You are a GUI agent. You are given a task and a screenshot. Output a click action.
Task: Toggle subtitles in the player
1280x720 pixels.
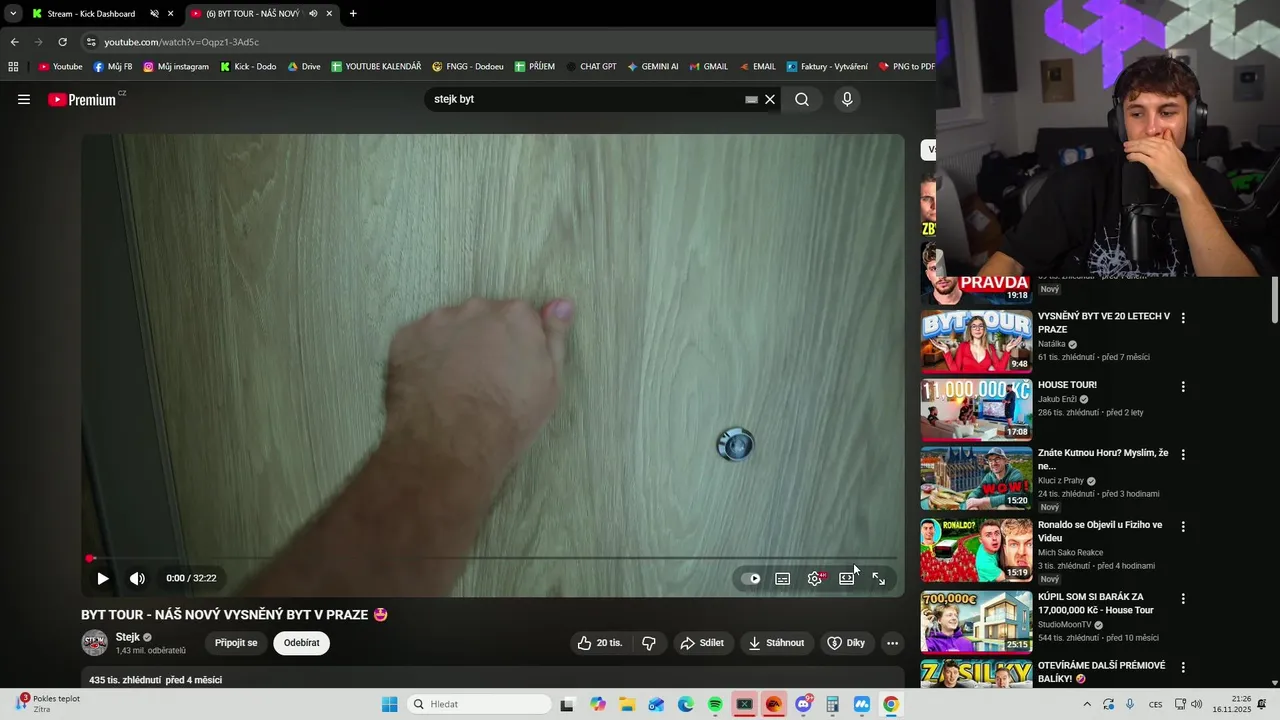tap(783, 578)
